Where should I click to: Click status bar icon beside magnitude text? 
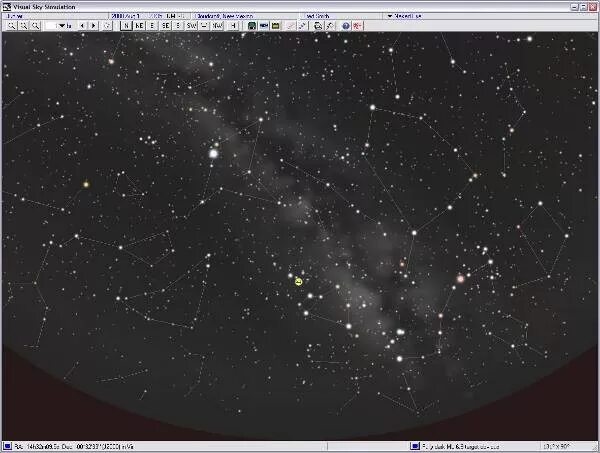[415, 446]
